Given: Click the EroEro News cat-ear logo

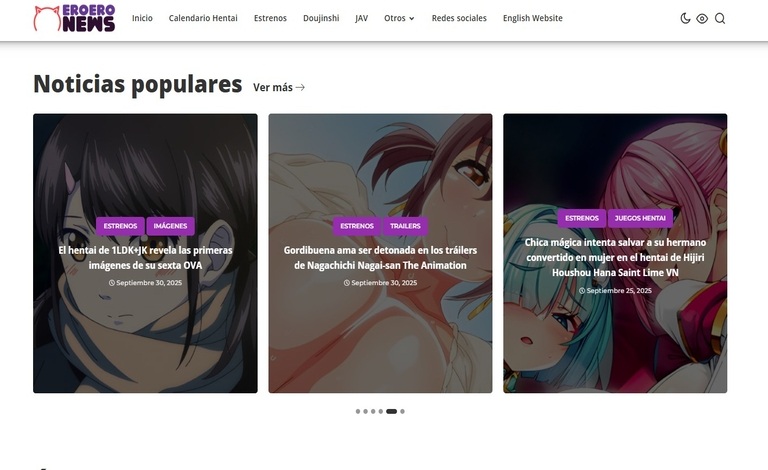Looking at the screenshot, I should click(74, 18).
